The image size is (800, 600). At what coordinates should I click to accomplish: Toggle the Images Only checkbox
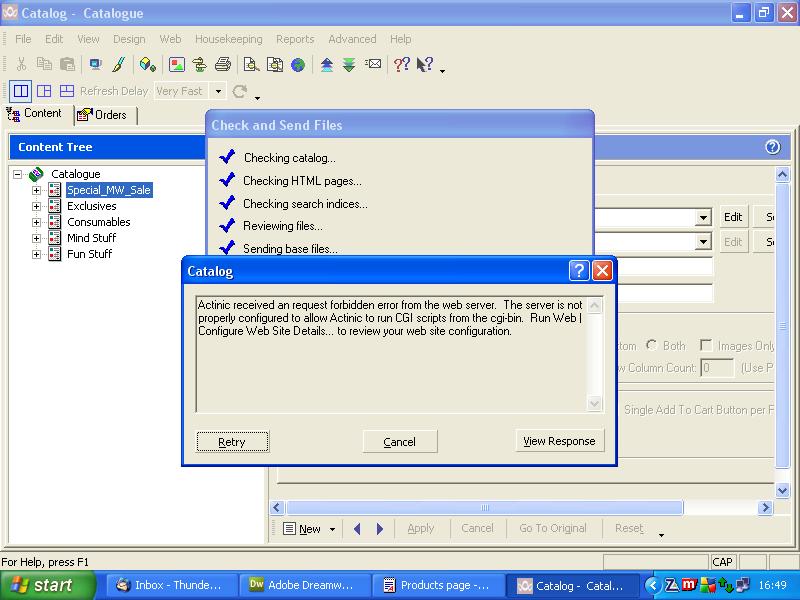tap(707, 346)
